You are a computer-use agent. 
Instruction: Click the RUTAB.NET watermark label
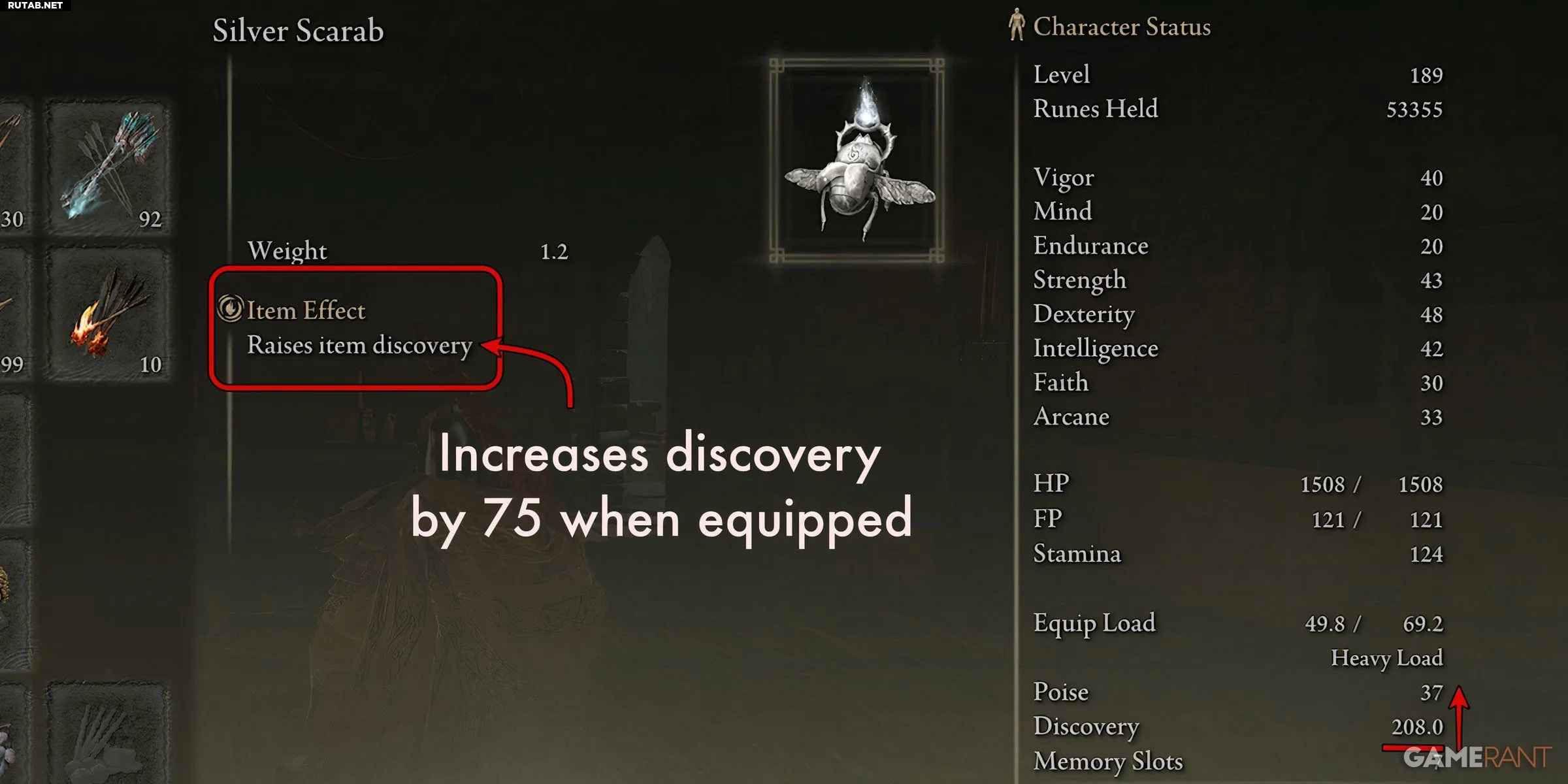point(35,5)
